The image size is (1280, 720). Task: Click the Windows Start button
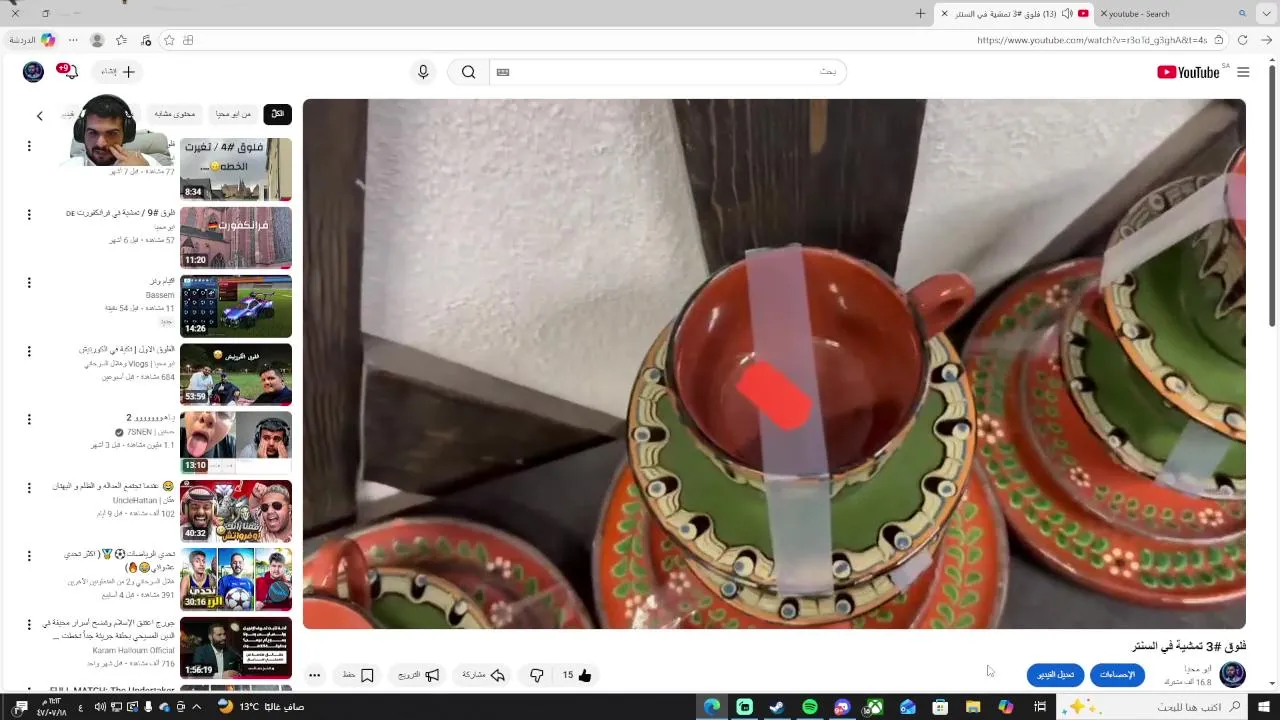coord(1264,707)
